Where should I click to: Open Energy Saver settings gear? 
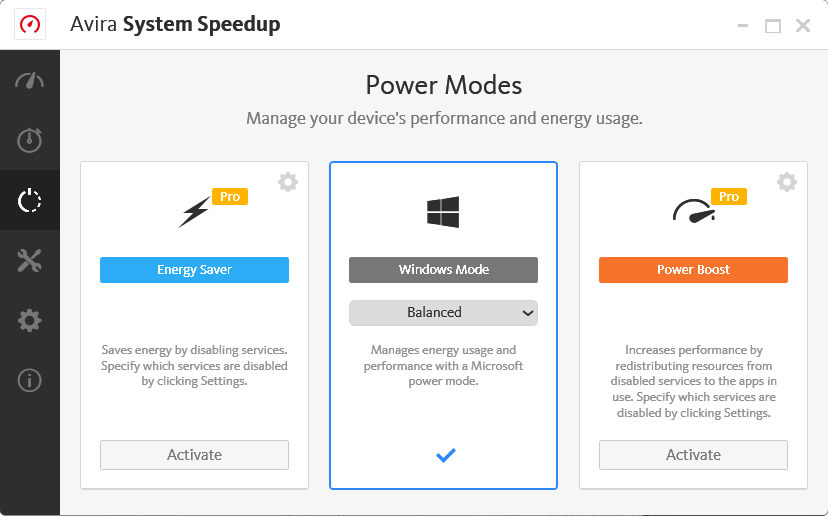tap(288, 182)
